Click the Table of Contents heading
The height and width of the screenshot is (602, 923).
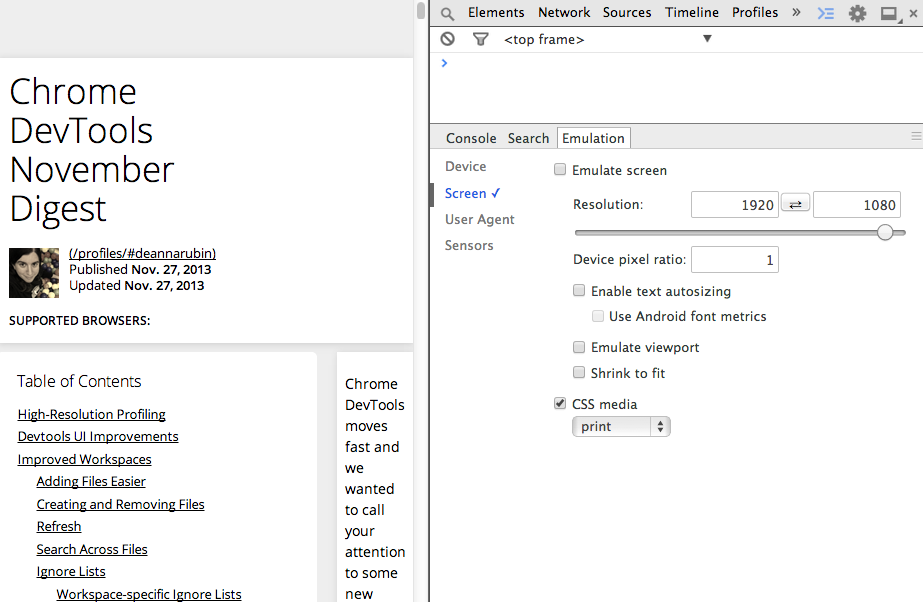(79, 381)
